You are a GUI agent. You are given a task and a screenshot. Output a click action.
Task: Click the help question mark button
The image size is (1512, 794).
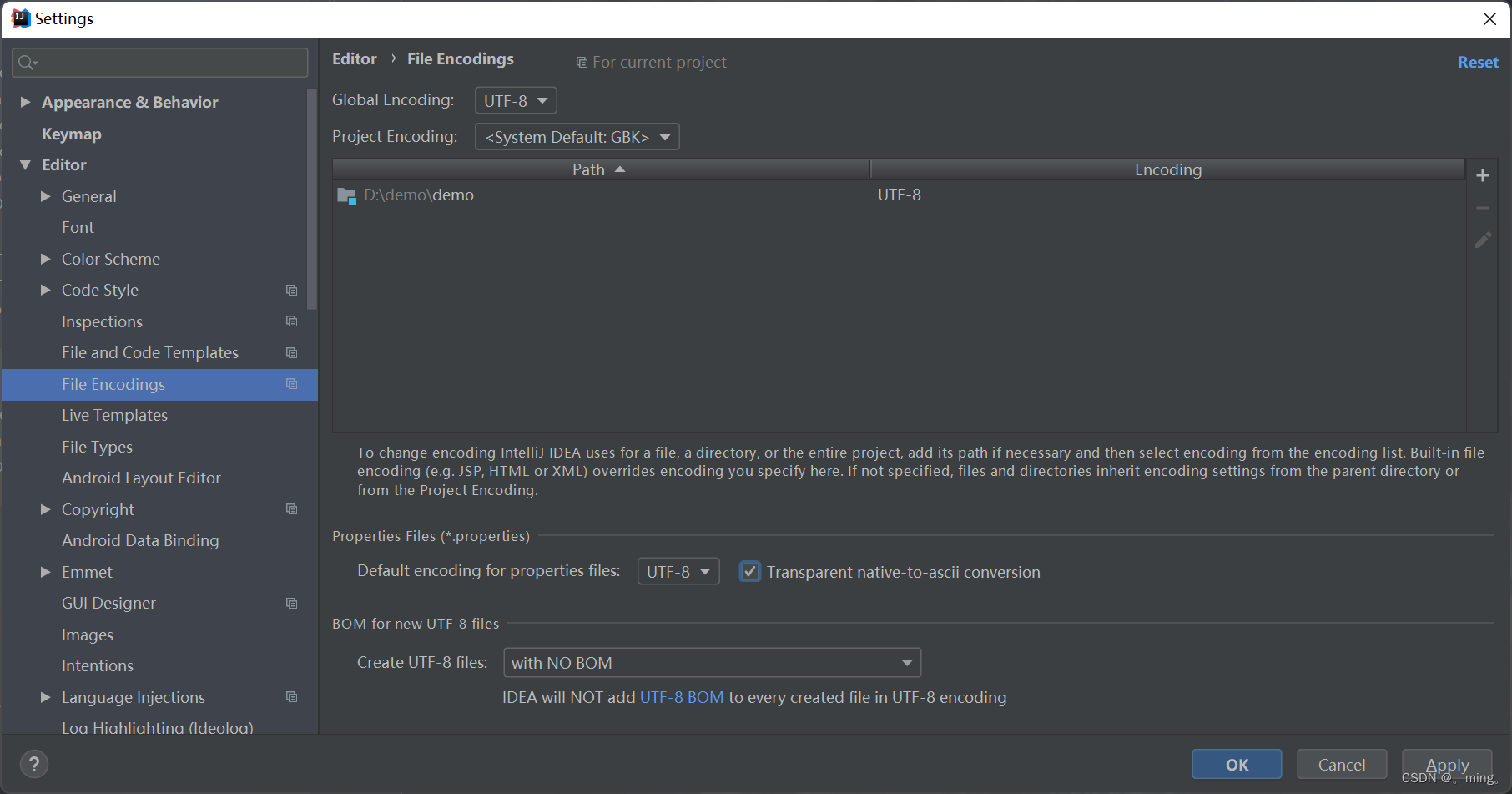click(x=34, y=764)
